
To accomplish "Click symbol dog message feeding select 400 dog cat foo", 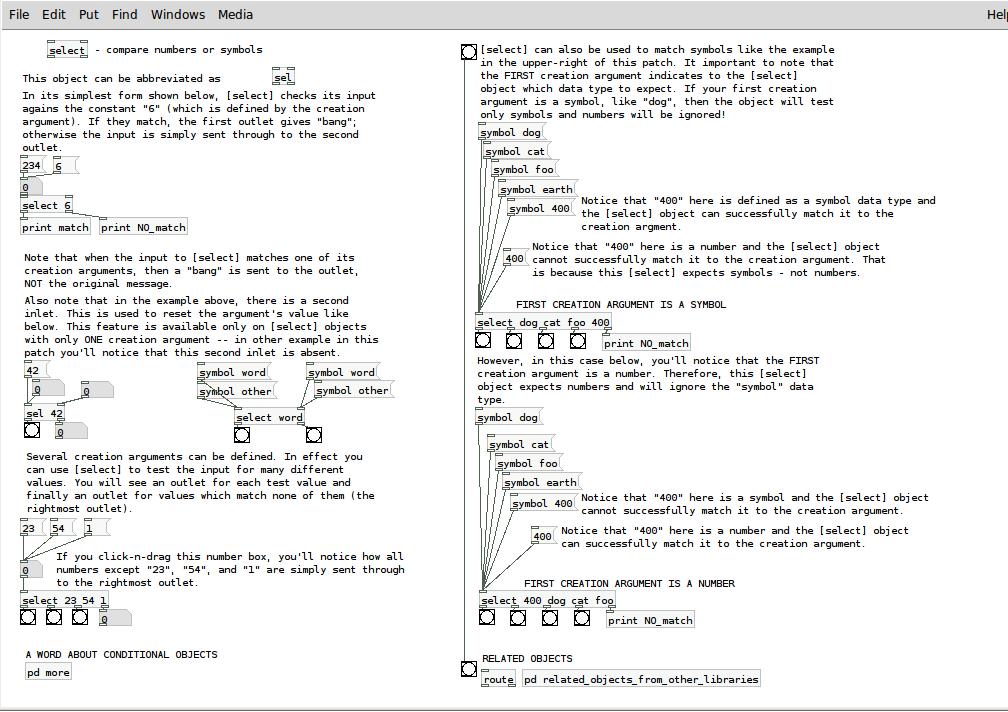I will point(509,417).
